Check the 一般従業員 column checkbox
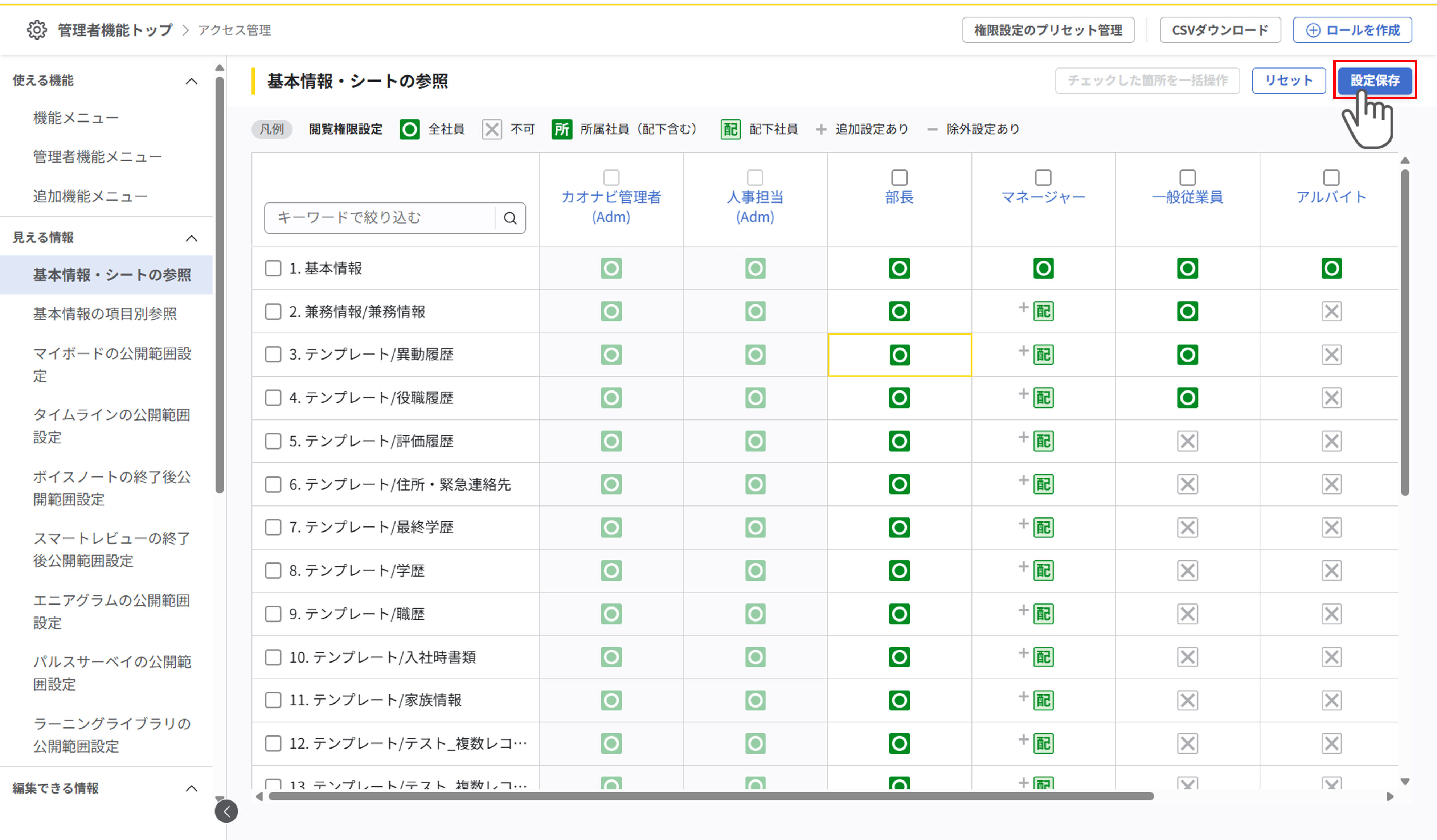 (x=1187, y=177)
